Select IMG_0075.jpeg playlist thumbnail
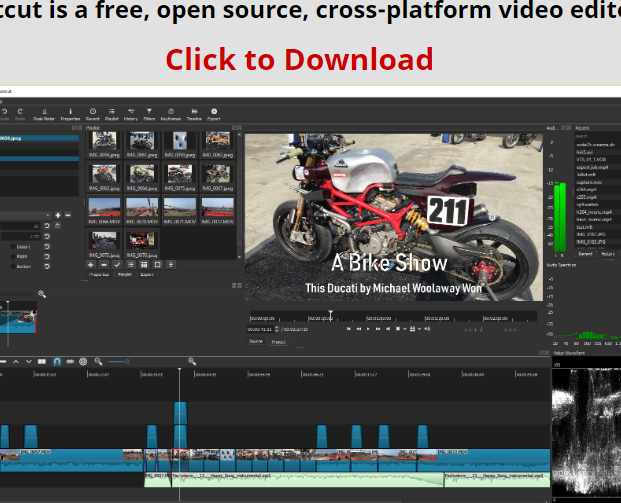 click(x=179, y=176)
